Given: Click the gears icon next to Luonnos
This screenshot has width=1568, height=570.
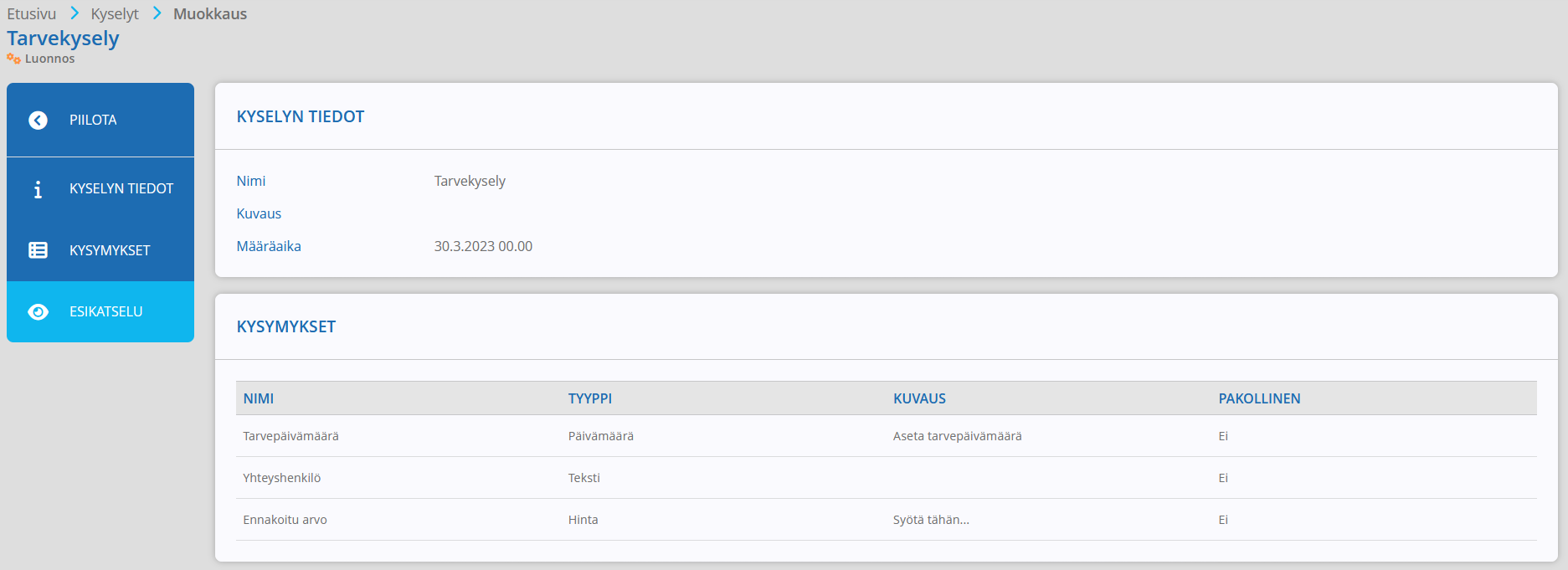Looking at the screenshot, I should [x=13, y=59].
